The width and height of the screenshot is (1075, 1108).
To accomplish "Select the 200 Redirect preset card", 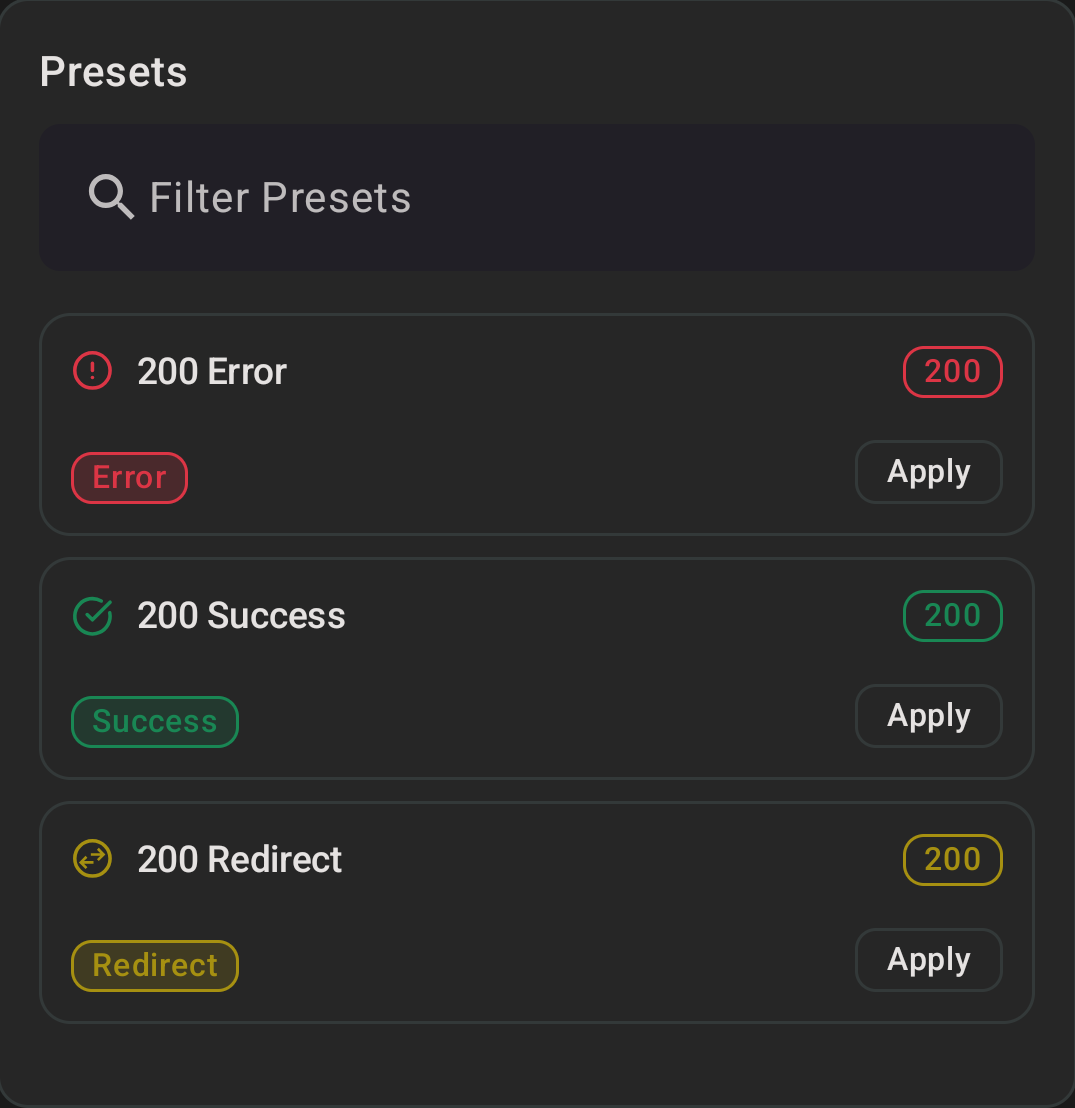I will (537, 912).
